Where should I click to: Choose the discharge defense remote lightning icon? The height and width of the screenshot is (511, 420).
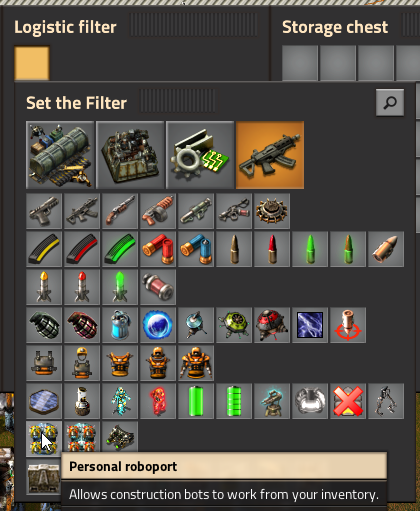310,325
